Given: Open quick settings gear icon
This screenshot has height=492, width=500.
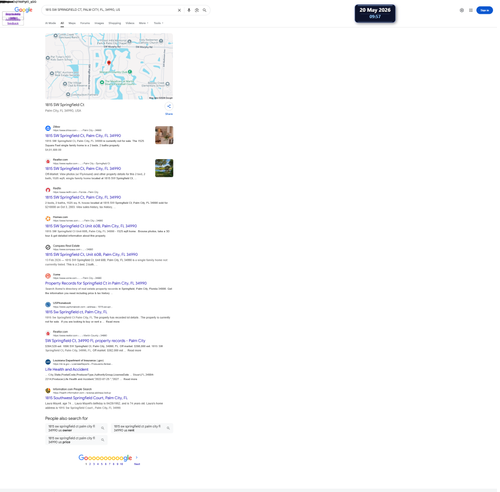Looking at the screenshot, I should 462,10.
